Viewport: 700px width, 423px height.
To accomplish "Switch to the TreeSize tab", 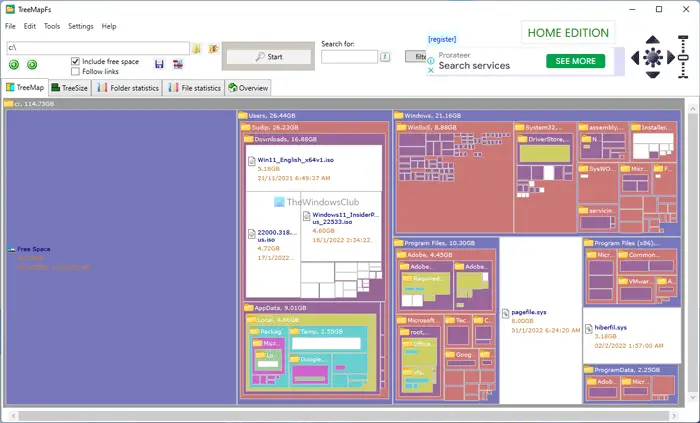I will 70,88.
